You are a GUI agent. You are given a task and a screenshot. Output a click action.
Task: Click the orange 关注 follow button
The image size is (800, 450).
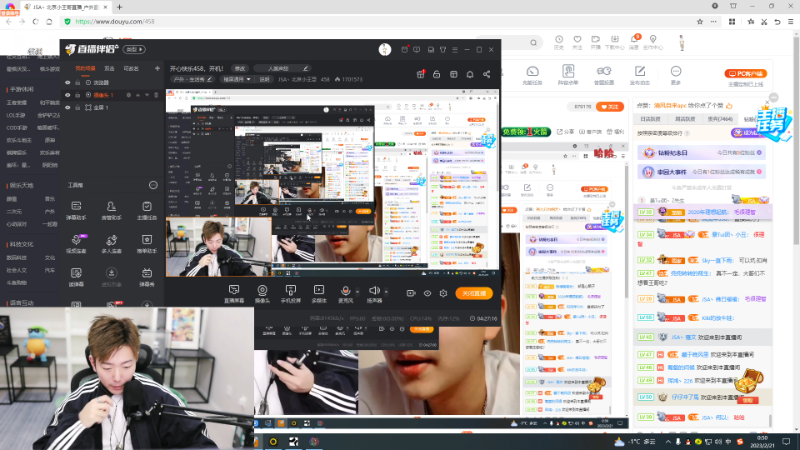point(609,107)
